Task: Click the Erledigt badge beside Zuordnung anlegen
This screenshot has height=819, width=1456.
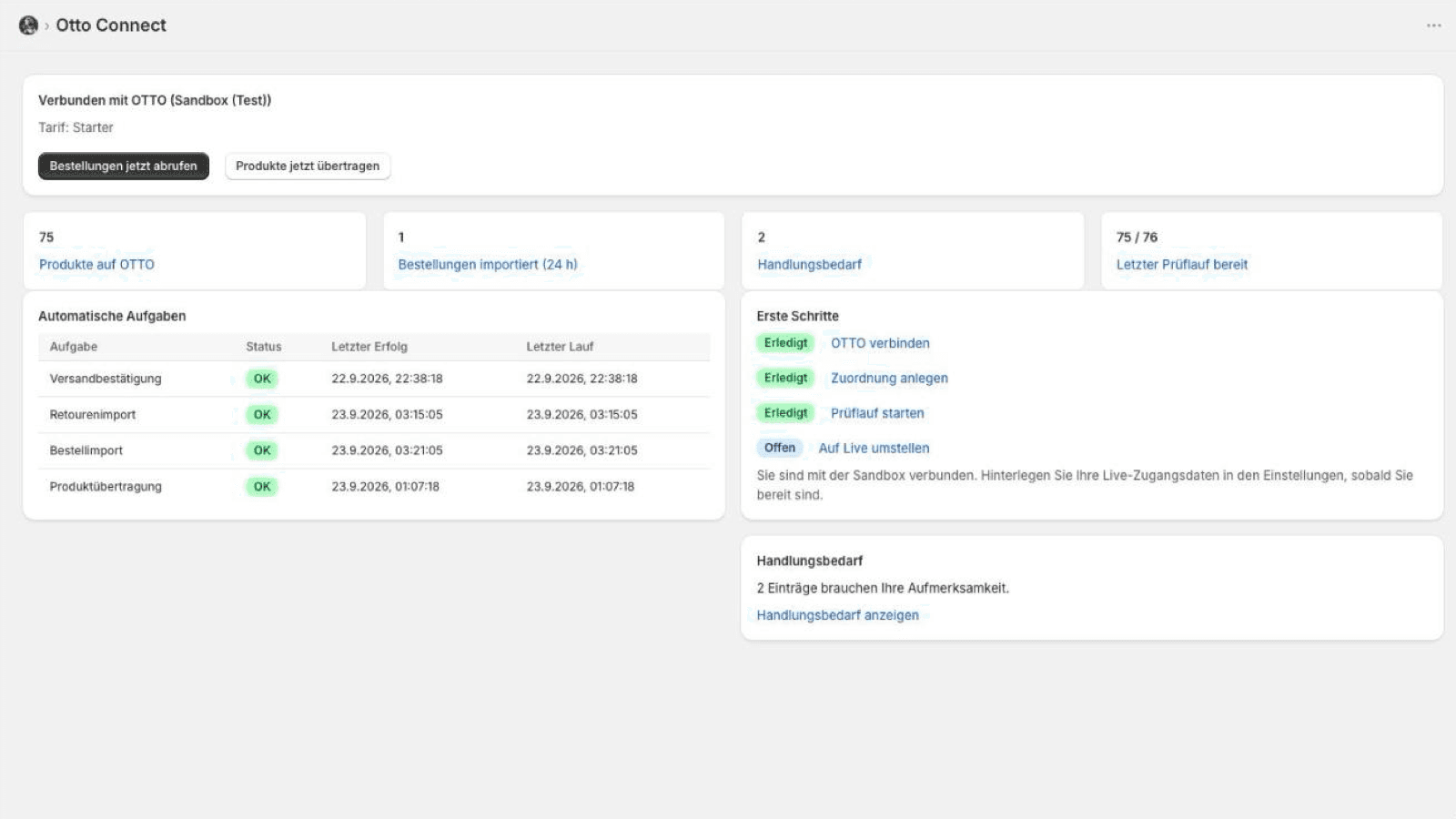Action: click(x=785, y=378)
